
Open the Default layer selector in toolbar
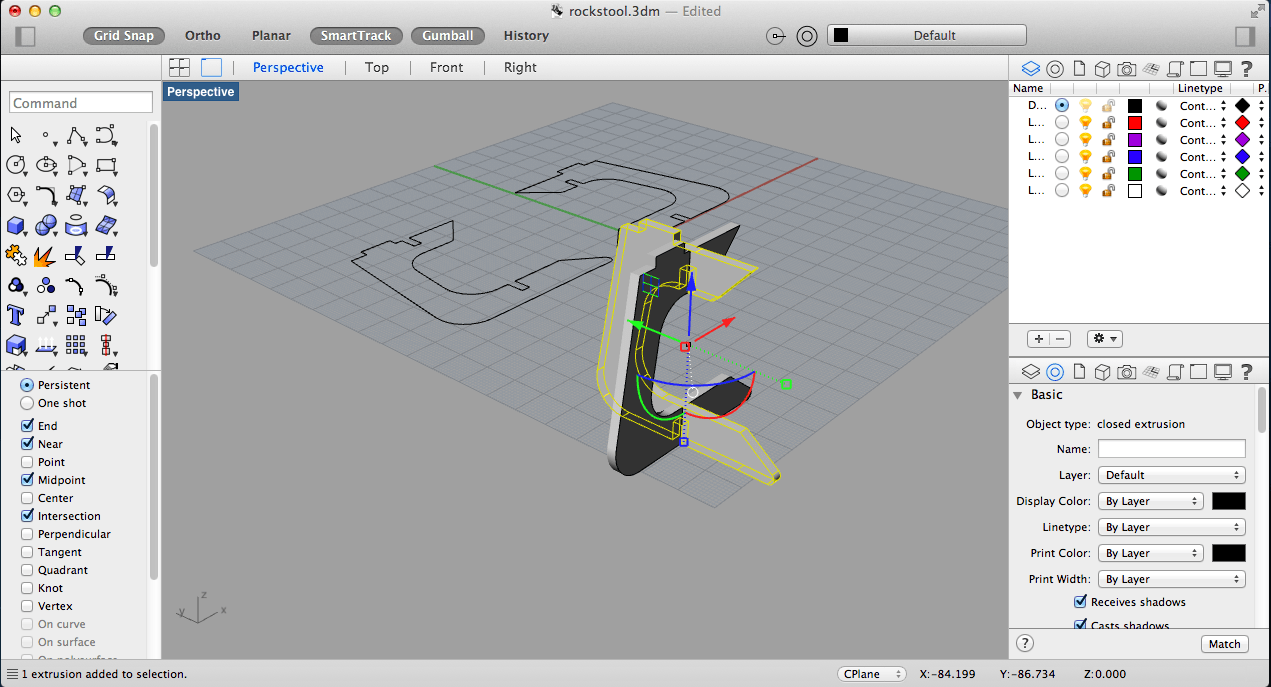click(927, 35)
